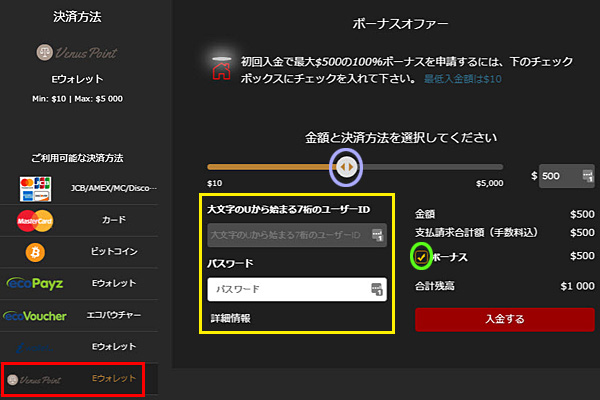Select the iWallet logo icon
The width and height of the screenshot is (600, 400).
pyautogui.click(x=35, y=348)
